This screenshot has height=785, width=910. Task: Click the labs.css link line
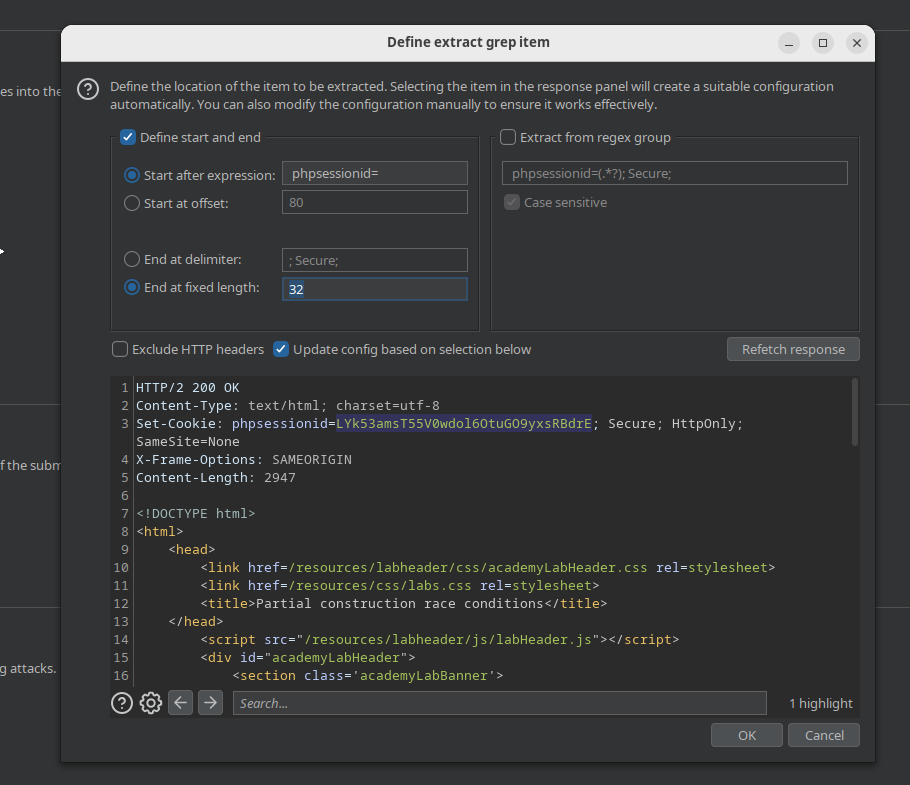[x=400, y=585]
